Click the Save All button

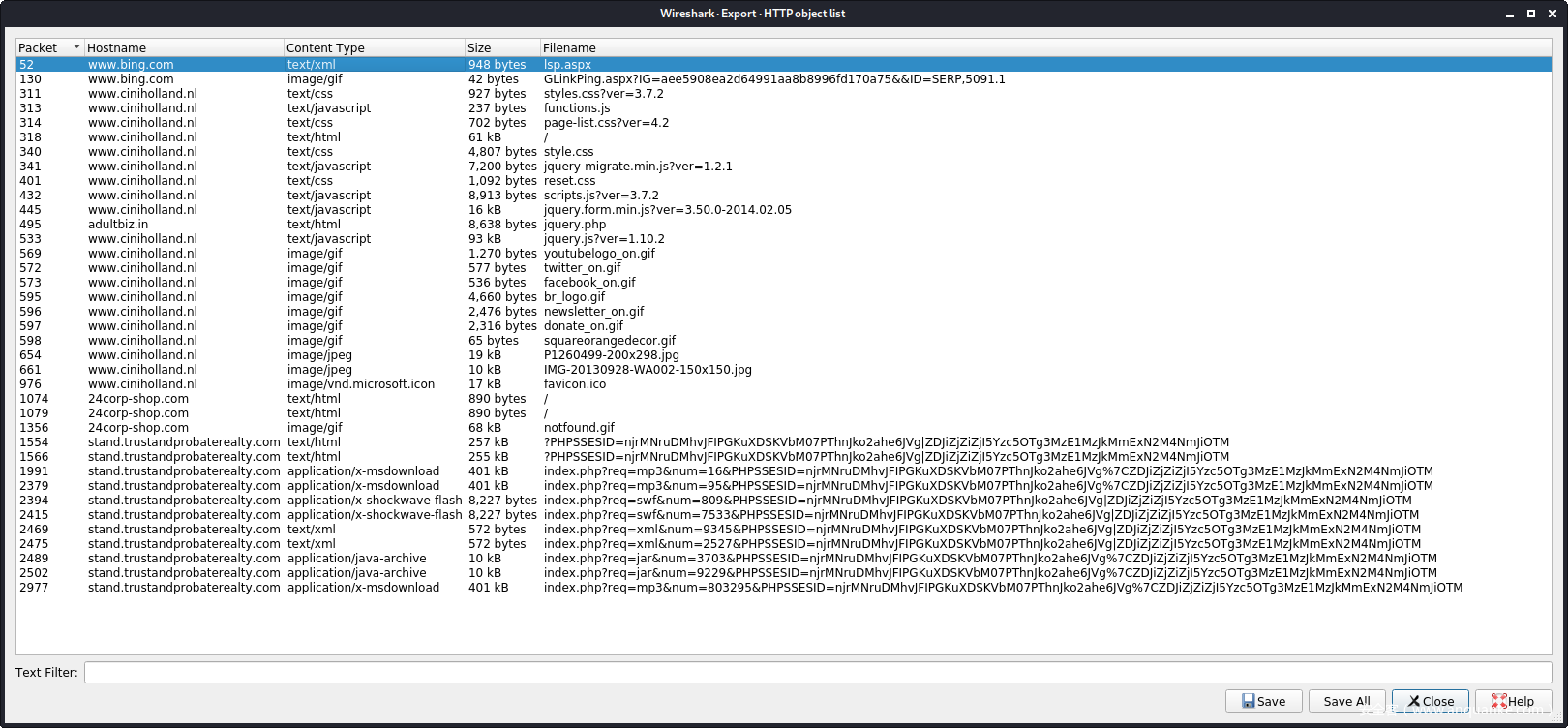pyautogui.click(x=1346, y=701)
